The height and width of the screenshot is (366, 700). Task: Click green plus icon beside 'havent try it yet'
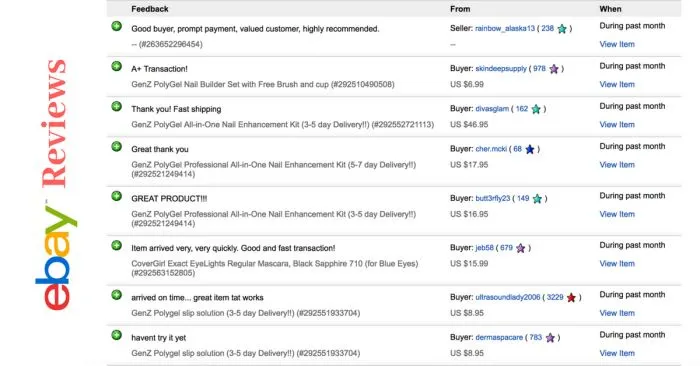117,335
